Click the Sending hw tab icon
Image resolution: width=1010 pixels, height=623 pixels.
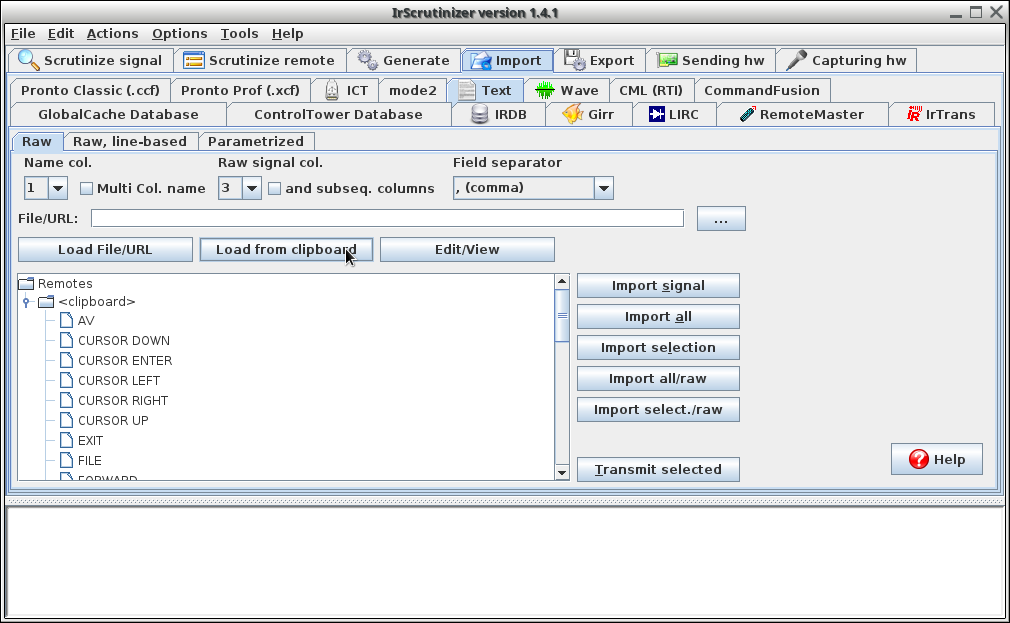pyautogui.click(x=667, y=60)
